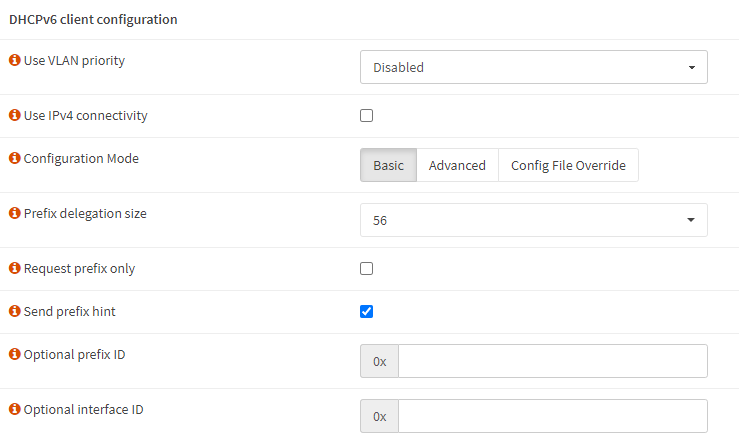Viewport: 739px width, 441px height.
Task: Show help for Use IPv4 connectivity
Action: tap(15, 115)
